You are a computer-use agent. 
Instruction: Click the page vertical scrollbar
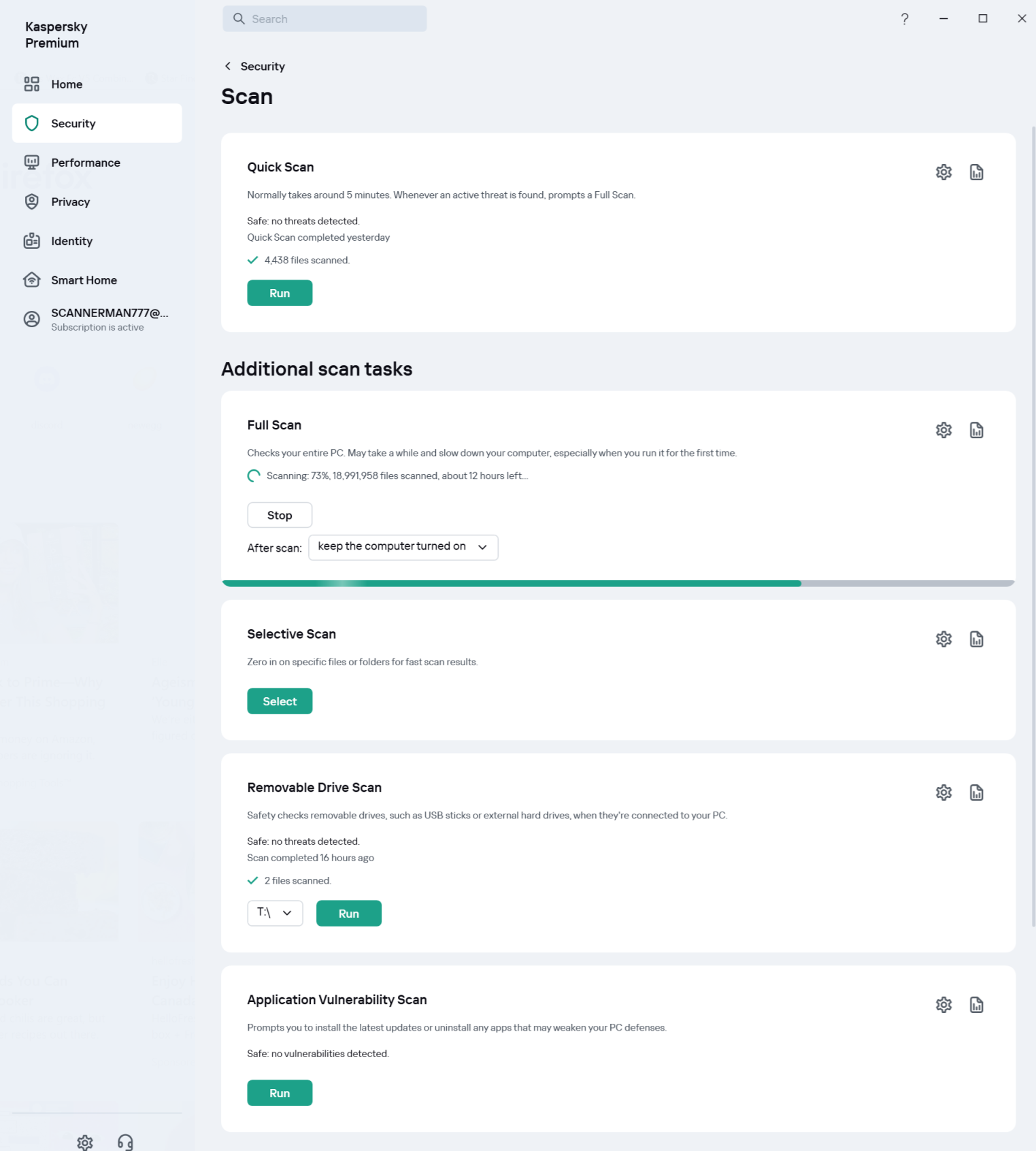[x=1033, y=527]
